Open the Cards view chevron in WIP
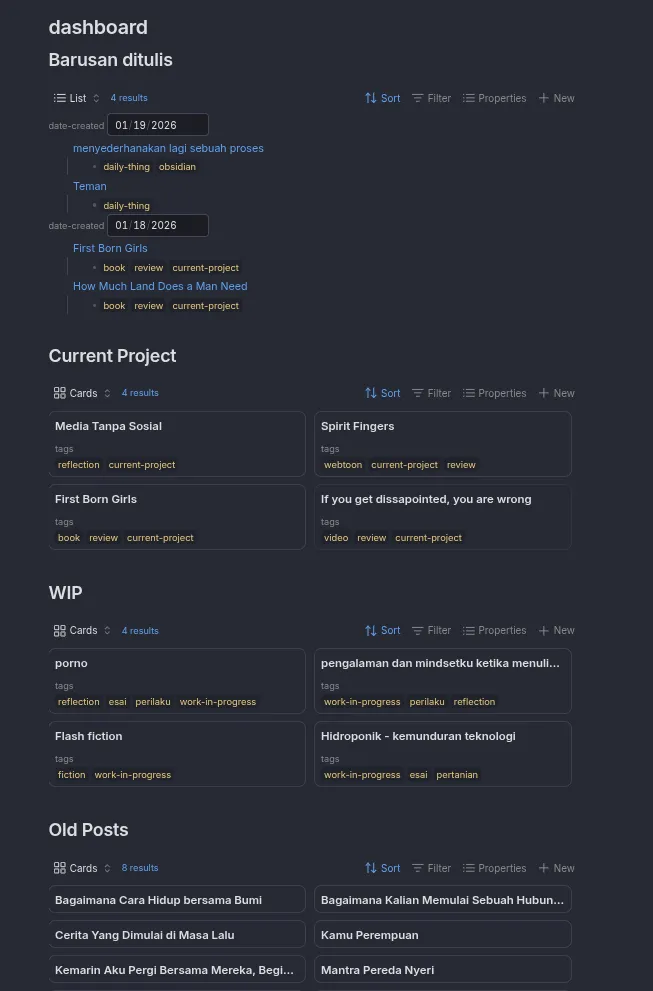Viewport: 653px width, 991px height. point(105,630)
